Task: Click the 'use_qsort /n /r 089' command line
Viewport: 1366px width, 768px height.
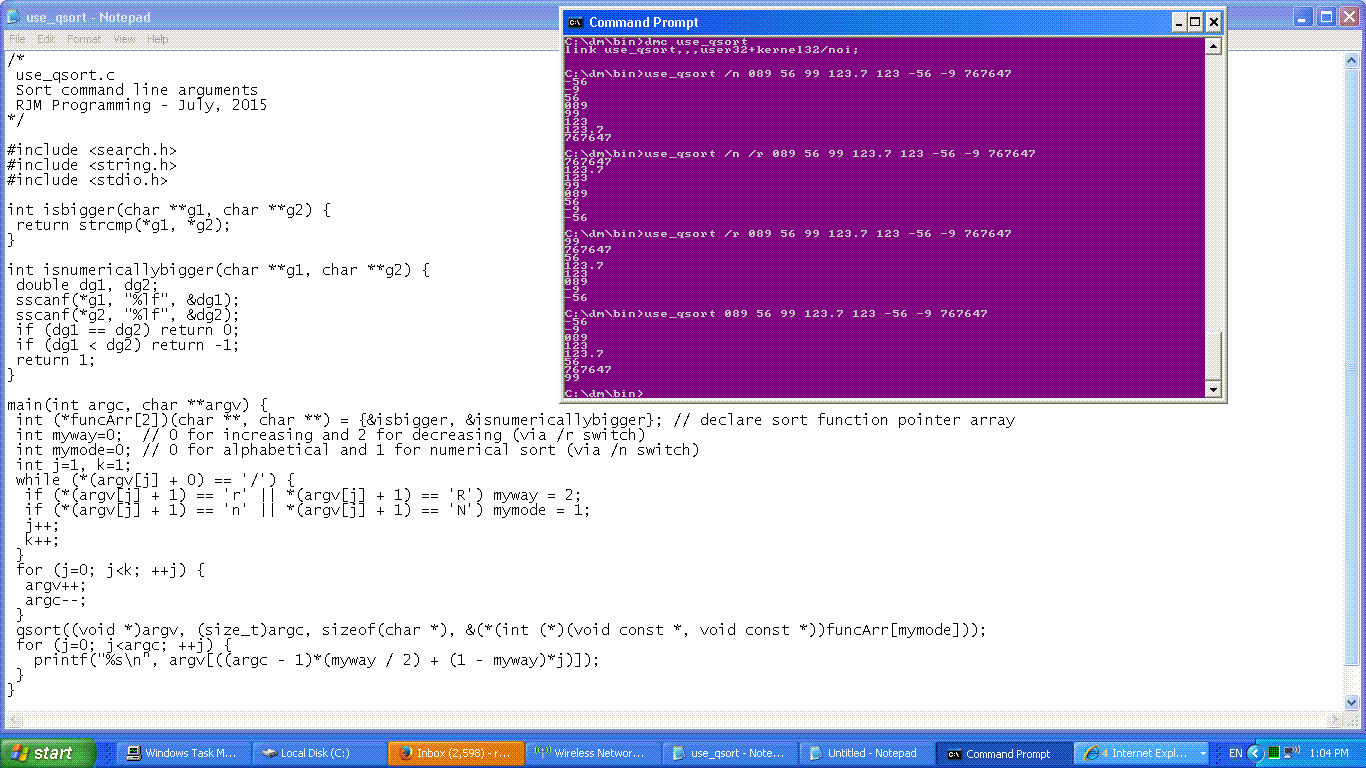Action: point(800,153)
